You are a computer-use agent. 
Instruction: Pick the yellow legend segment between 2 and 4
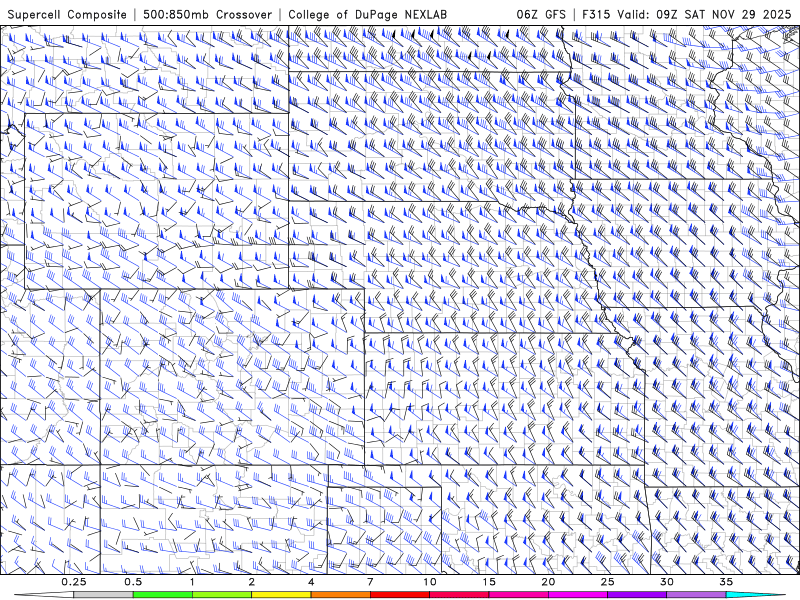(281, 595)
